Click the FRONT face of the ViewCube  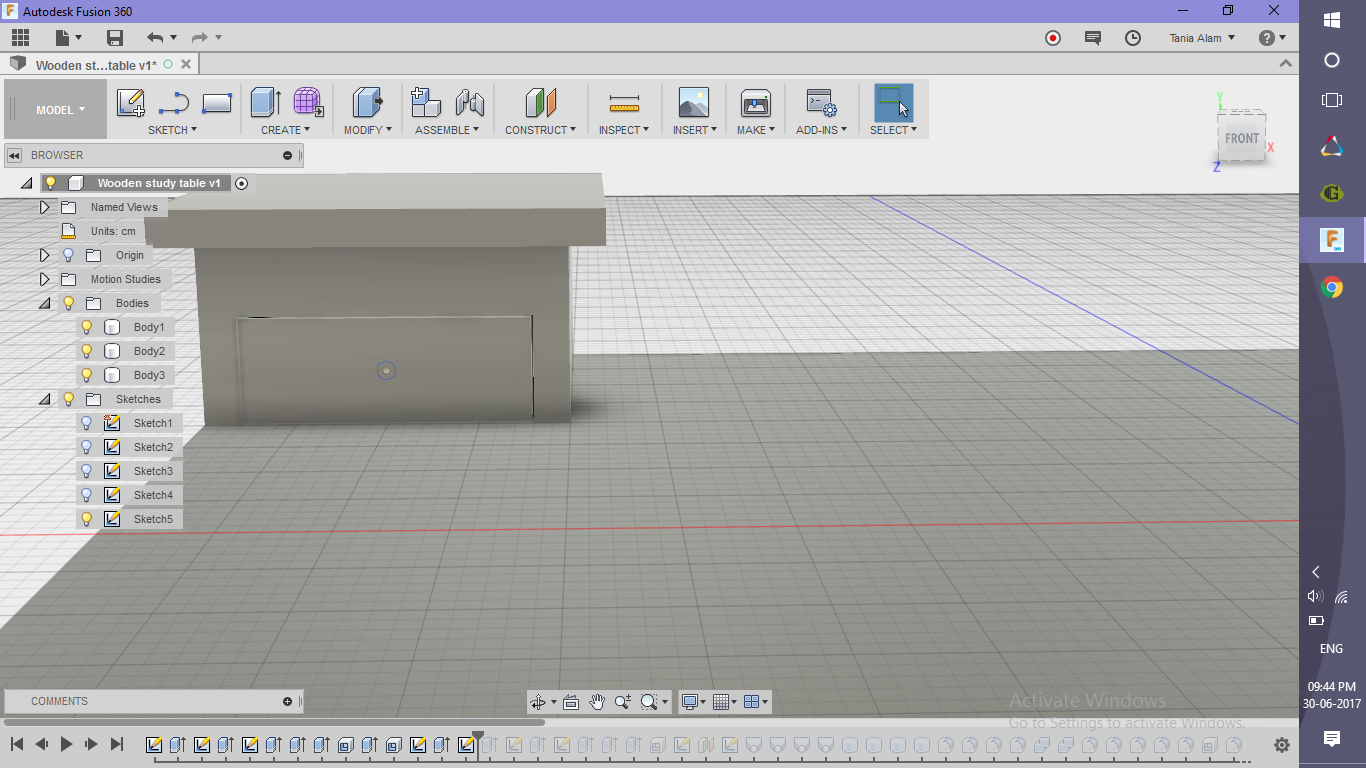tap(1242, 138)
